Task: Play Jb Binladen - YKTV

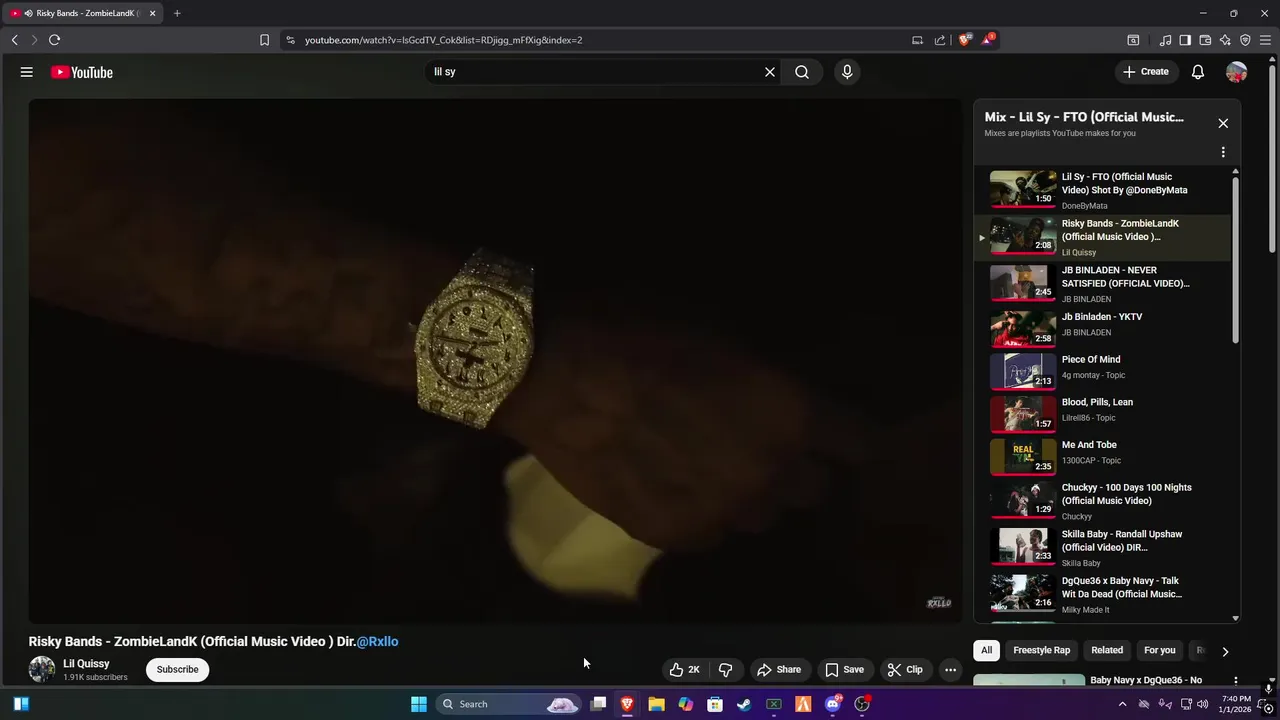Action: [1102, 328]
